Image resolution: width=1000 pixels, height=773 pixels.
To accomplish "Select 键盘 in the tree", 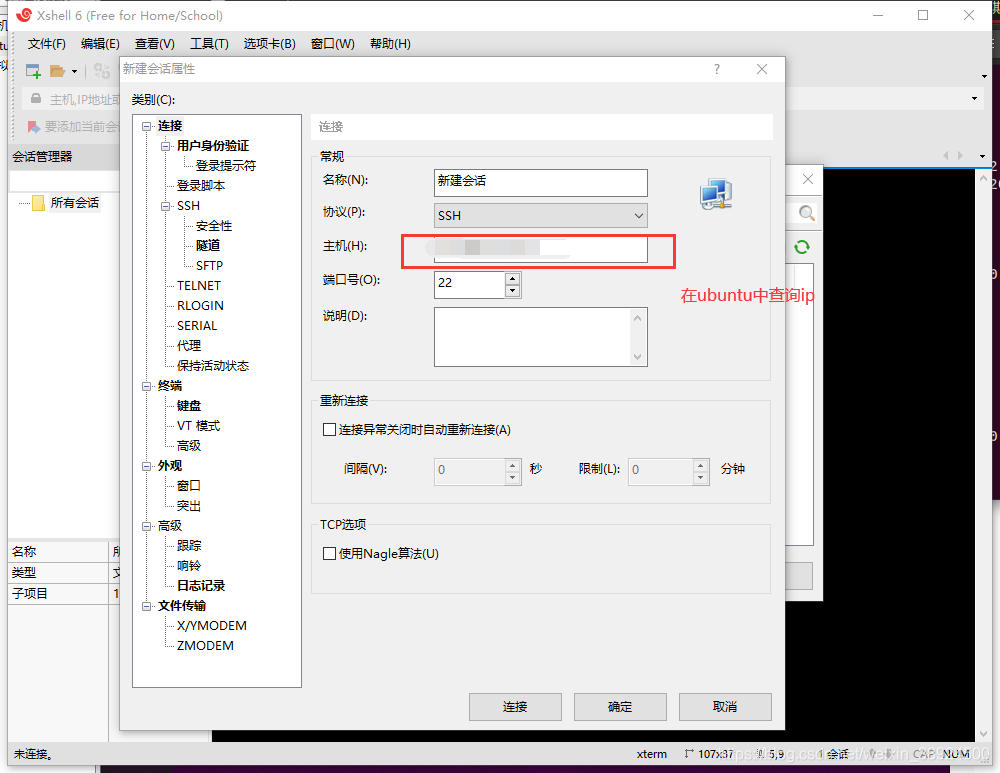I will click(x=188, y=406).
